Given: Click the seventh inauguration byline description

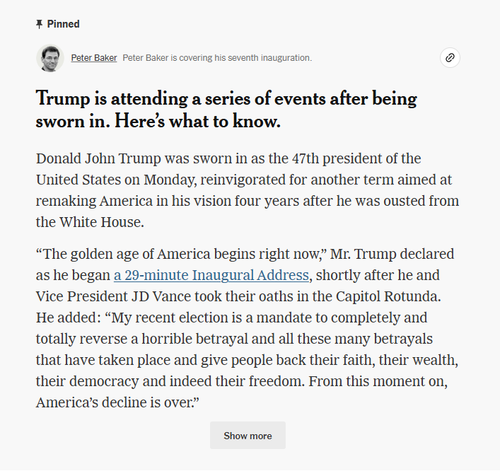Looking at the screenshot, I should (217, 58).
